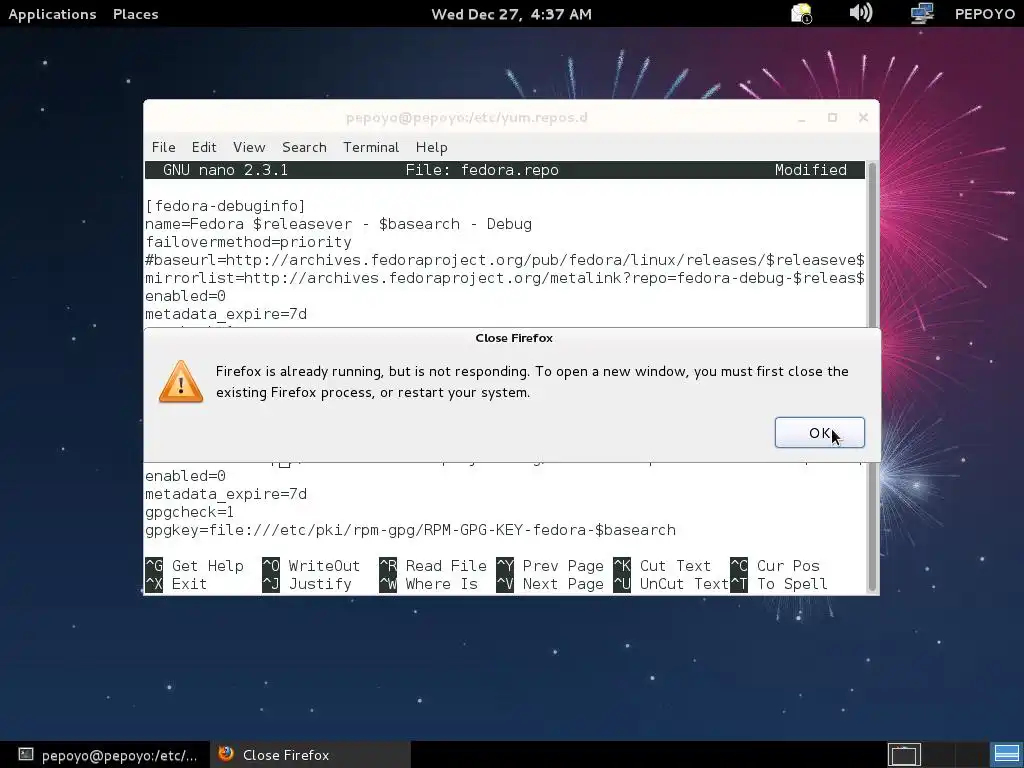Click the Close Firefox dialog title
The width and height of the screenshot is (1024, 768).
click(514, 338)
